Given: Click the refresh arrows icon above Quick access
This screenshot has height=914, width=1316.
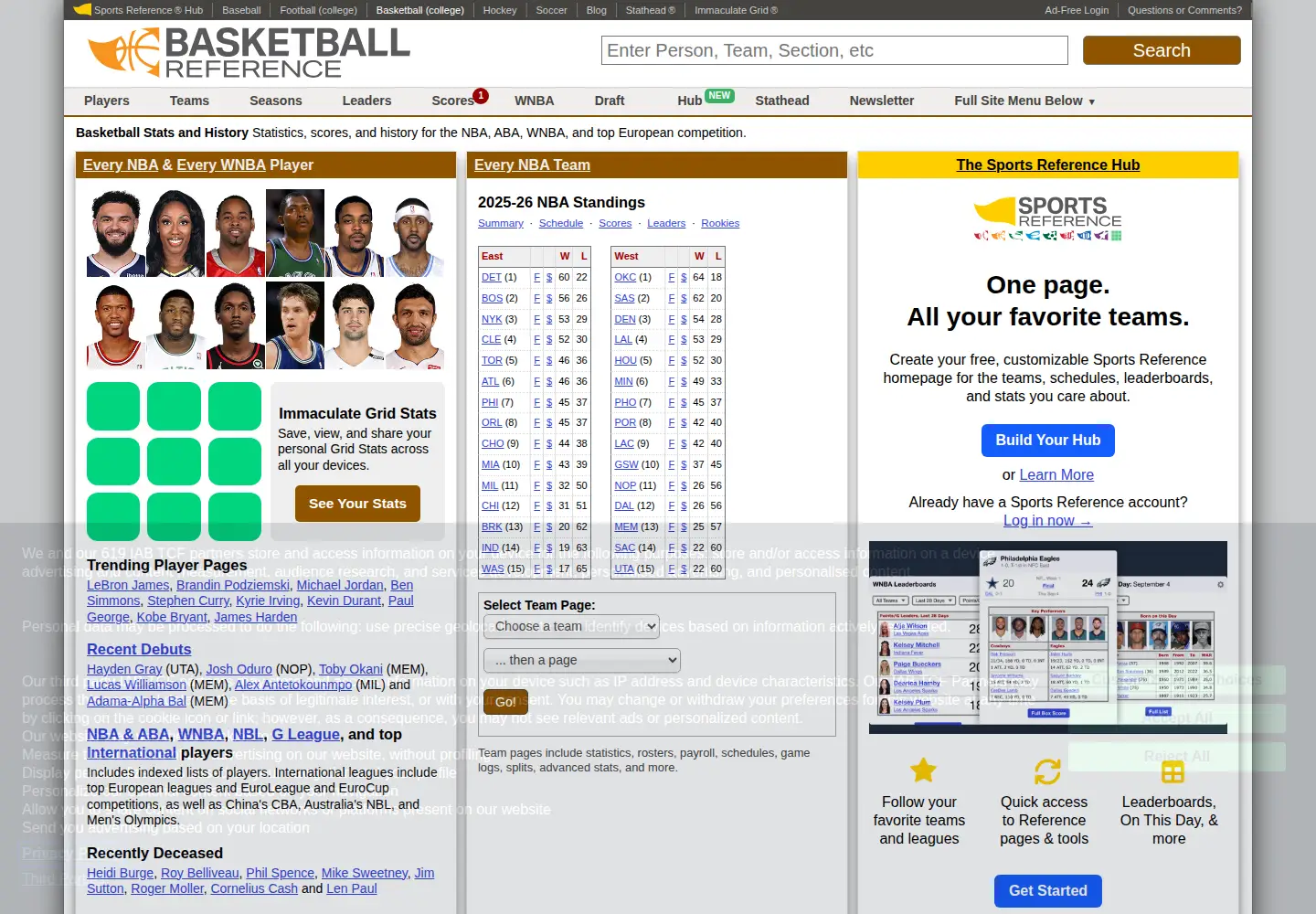Looking at the screenshot, I should click(x=1047, y=771).
